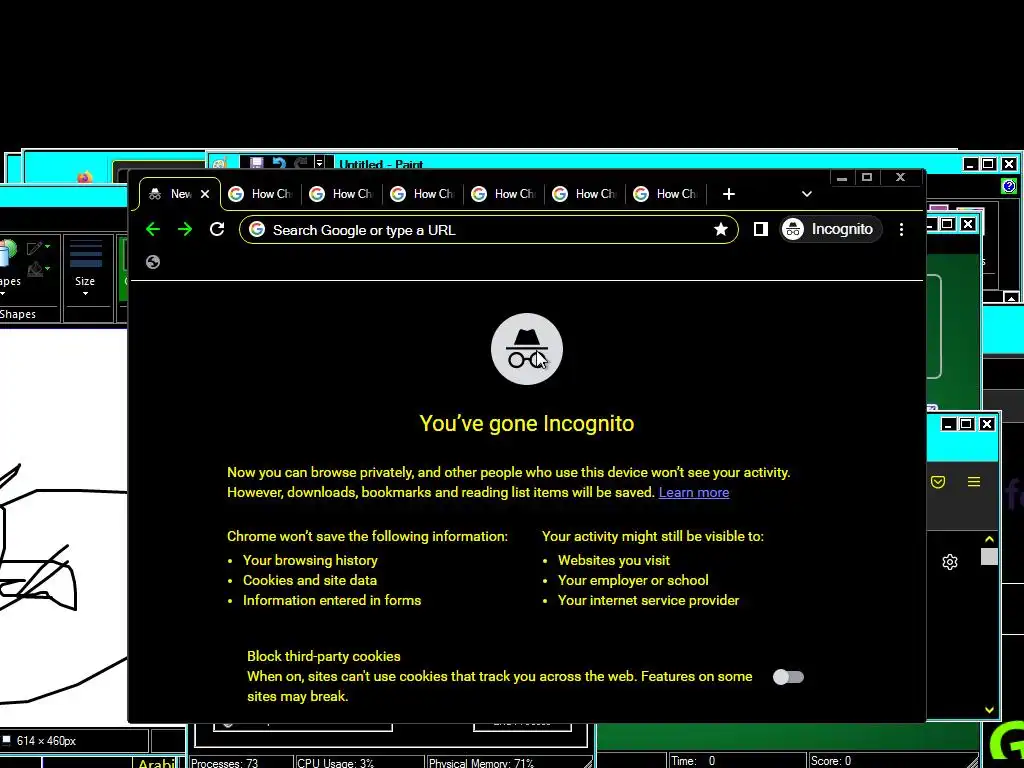Open the Learn more link
Screen dimensions: 1024x768
tap(694, 492)
